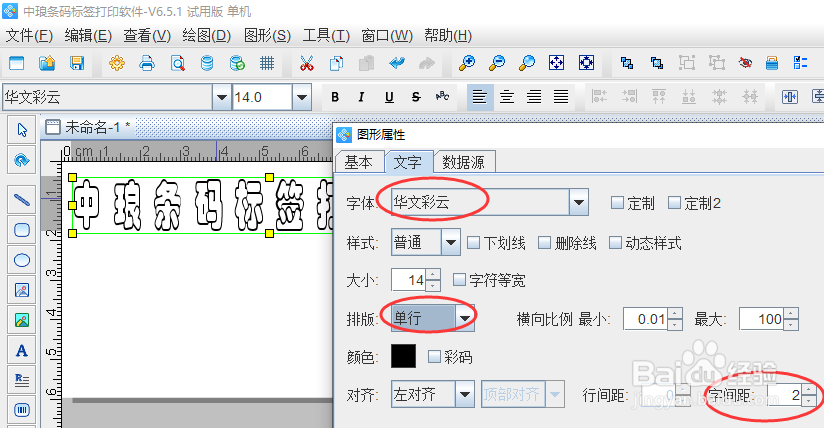
Task: Apply underline with U button
Action: [x=389, y=97]
